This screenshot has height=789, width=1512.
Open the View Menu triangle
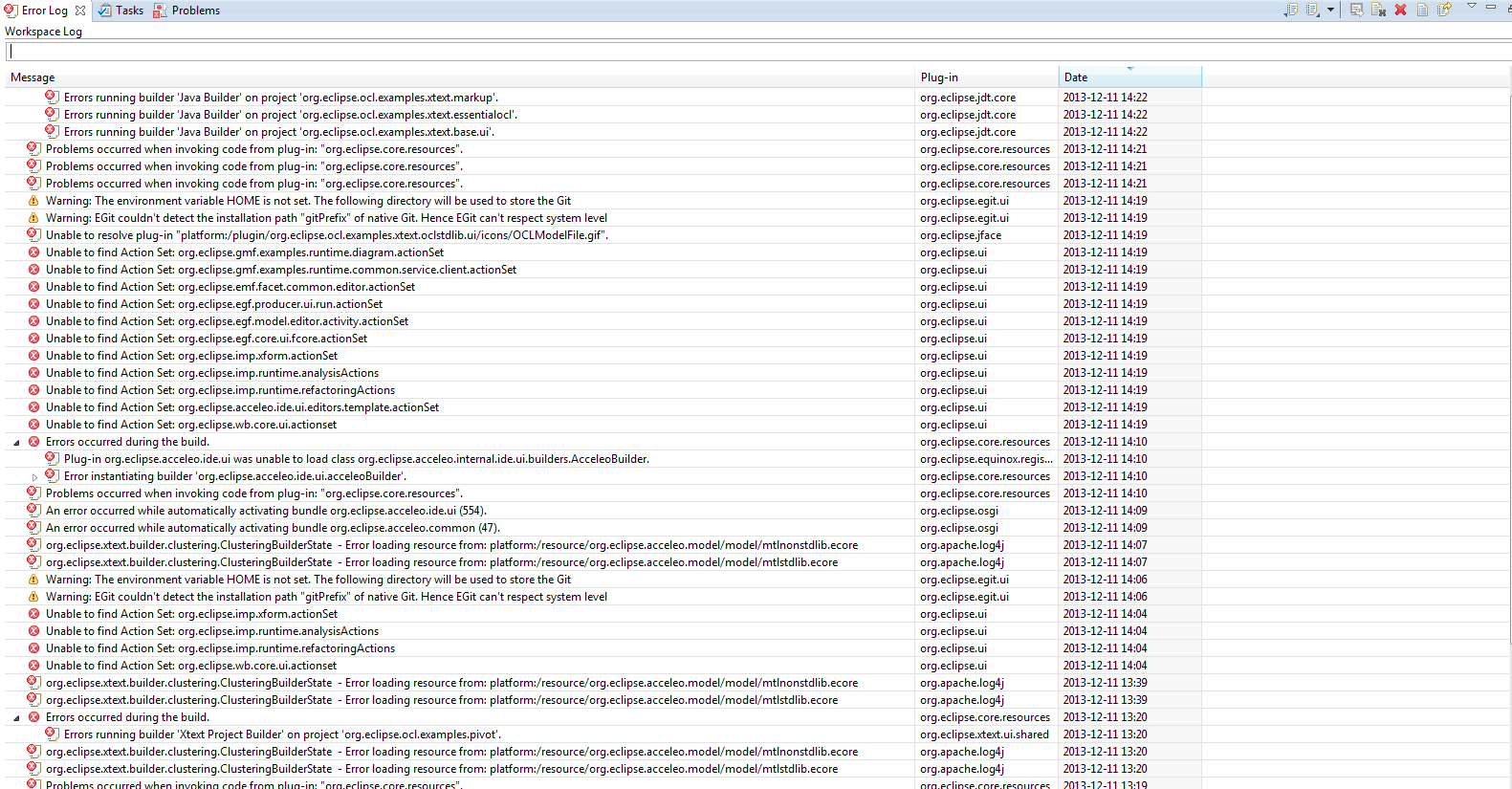(x=1472, y=7)
